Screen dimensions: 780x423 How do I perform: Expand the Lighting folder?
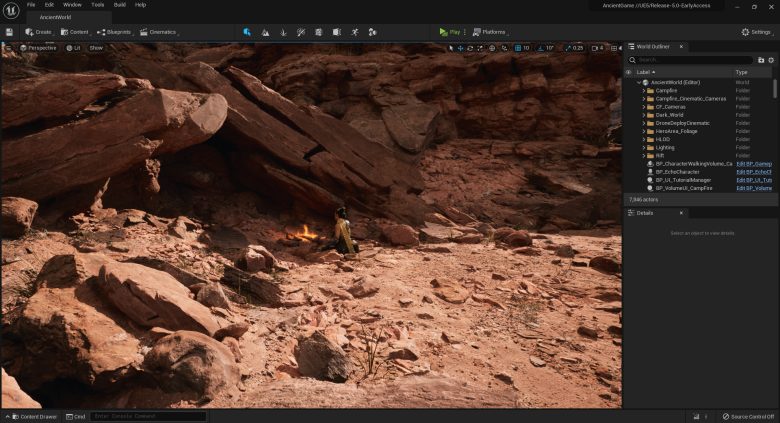(x=643, y=148)
